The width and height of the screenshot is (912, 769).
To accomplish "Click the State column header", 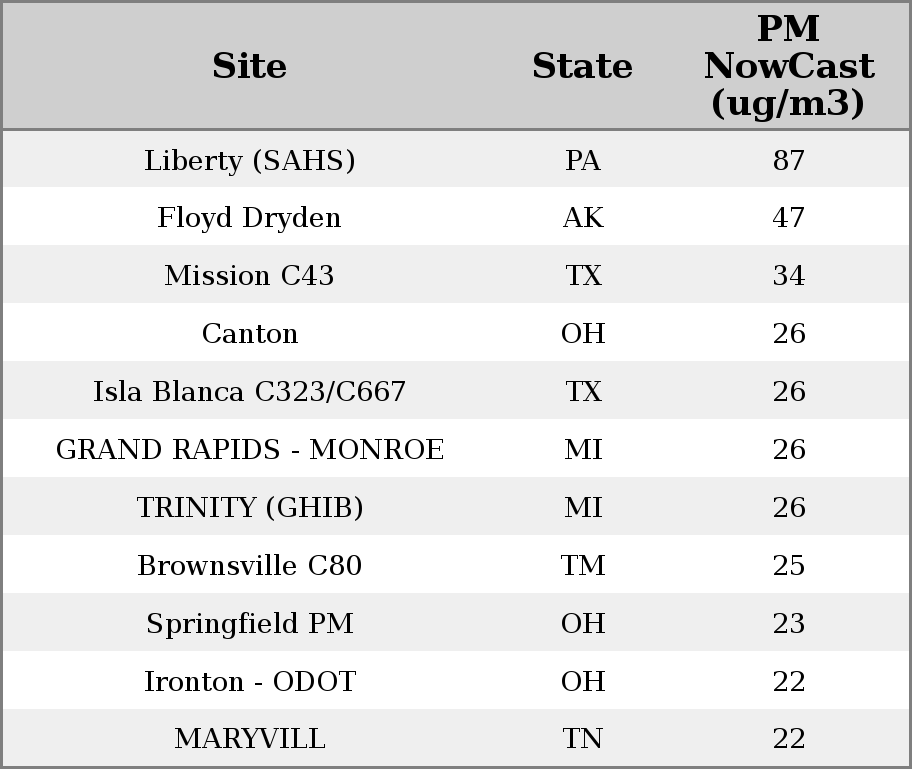I will 582,66.
